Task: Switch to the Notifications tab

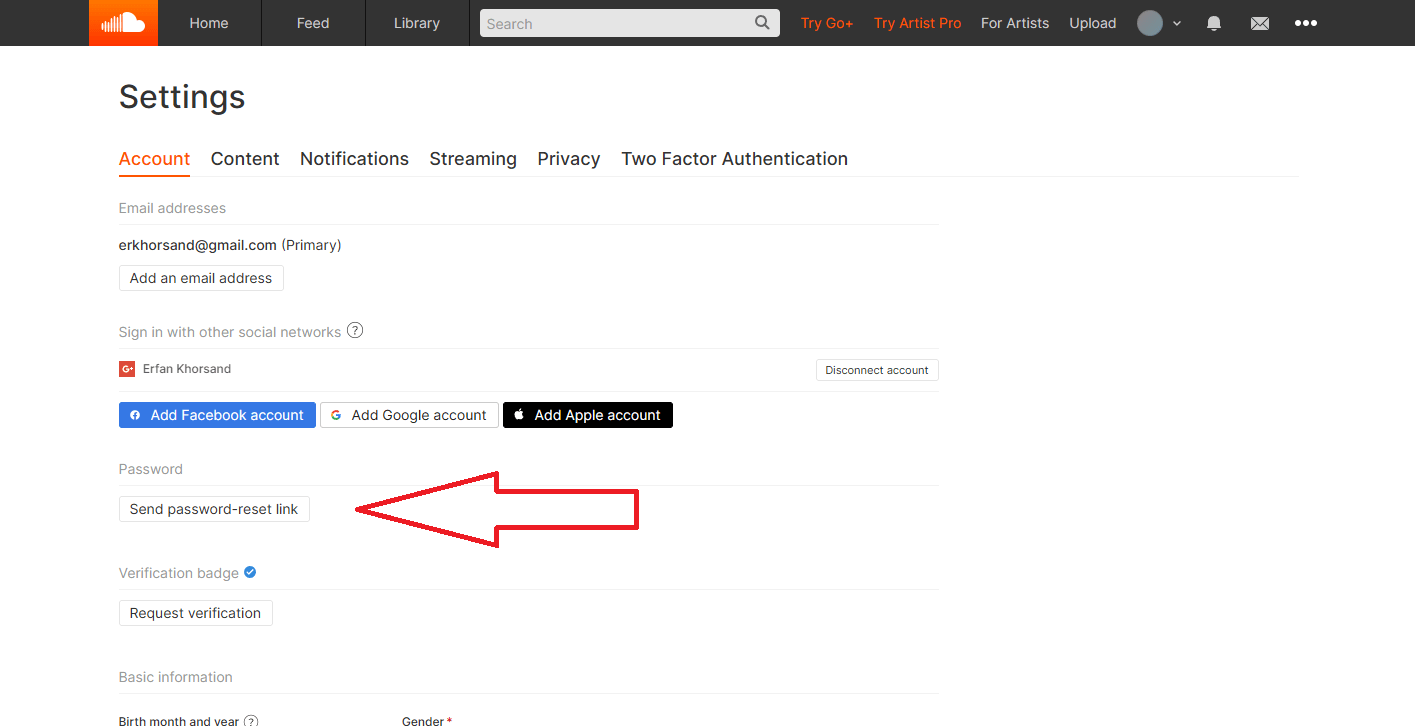Action: [354, 159]
